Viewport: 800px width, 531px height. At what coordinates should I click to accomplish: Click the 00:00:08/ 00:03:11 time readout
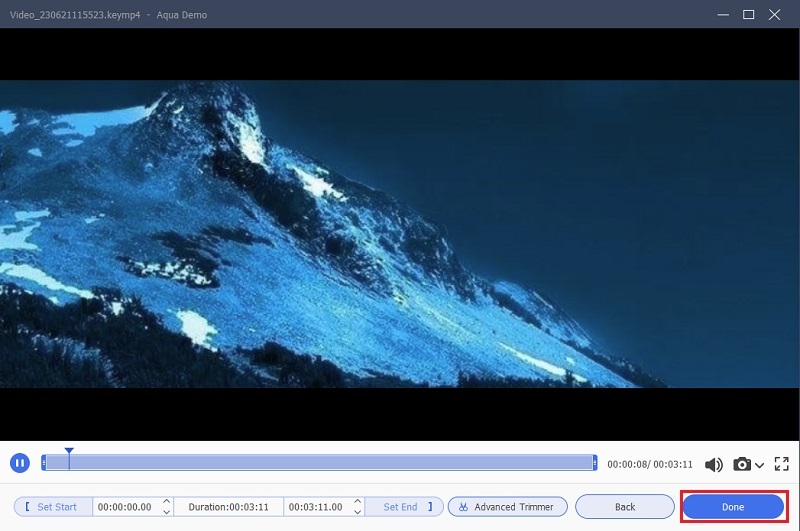point(650,465)
